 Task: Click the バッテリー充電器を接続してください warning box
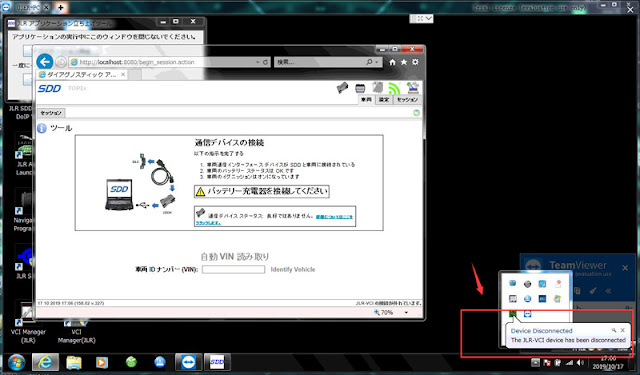(262, 191)
